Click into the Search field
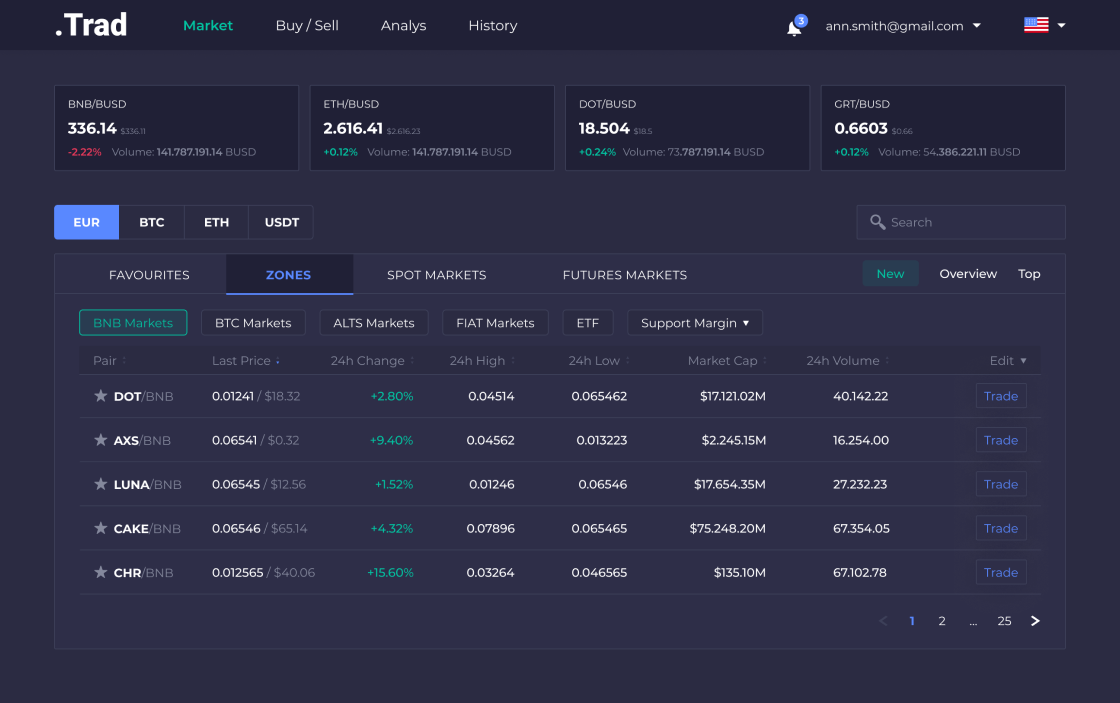Viewport: 1120px width, 703px height. tap(970, 222)
